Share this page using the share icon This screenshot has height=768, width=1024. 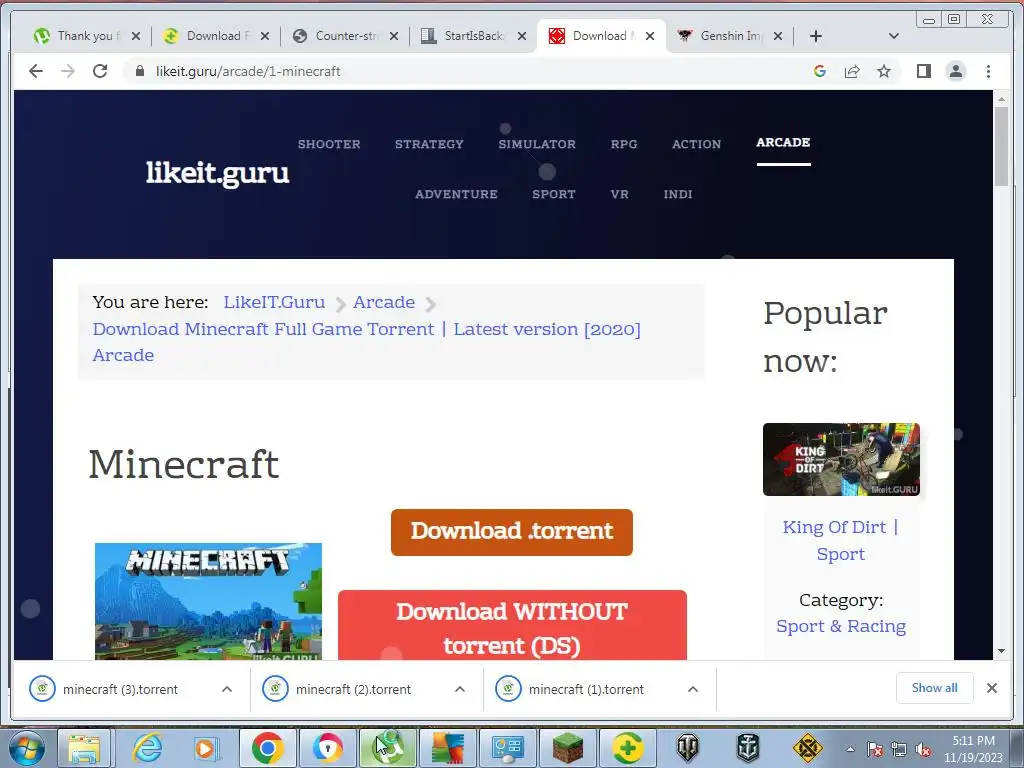click(x=852, y=71)
